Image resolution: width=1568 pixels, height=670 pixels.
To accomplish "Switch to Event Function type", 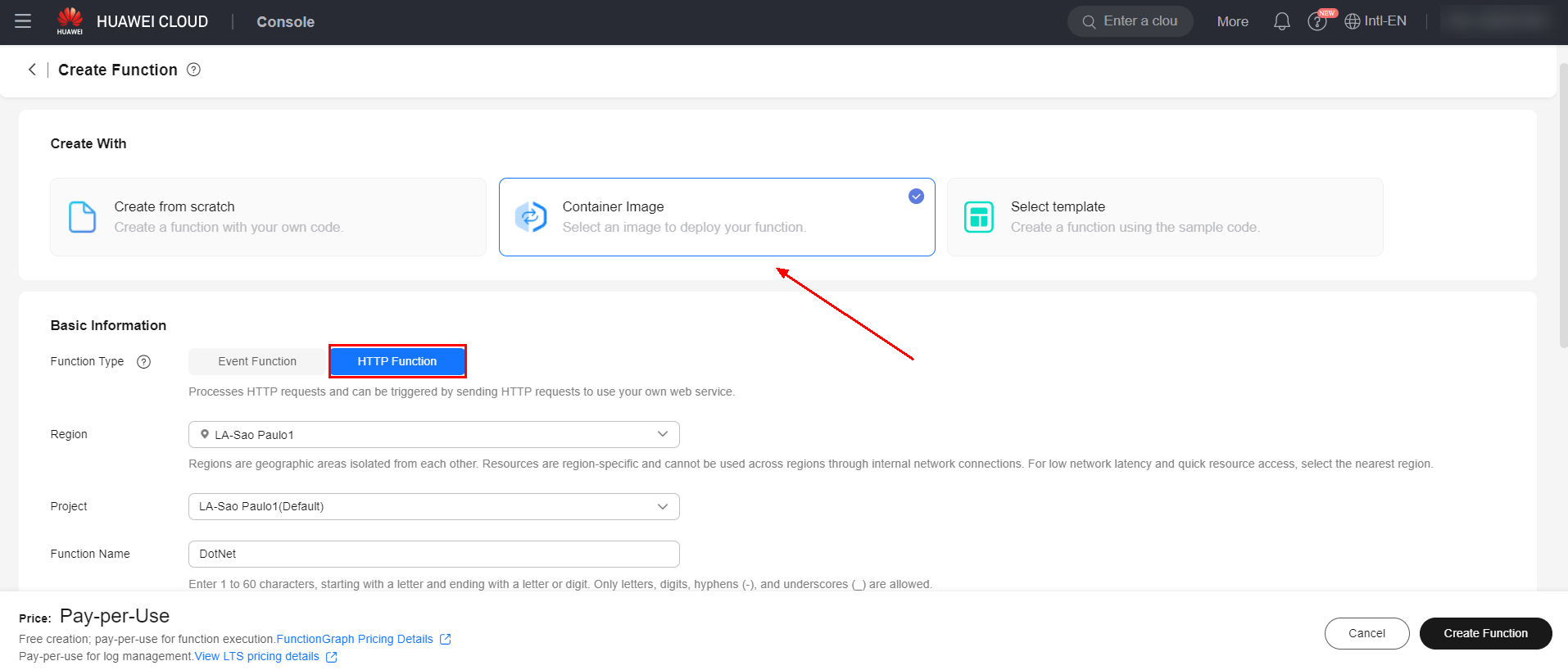I will 257,361.
